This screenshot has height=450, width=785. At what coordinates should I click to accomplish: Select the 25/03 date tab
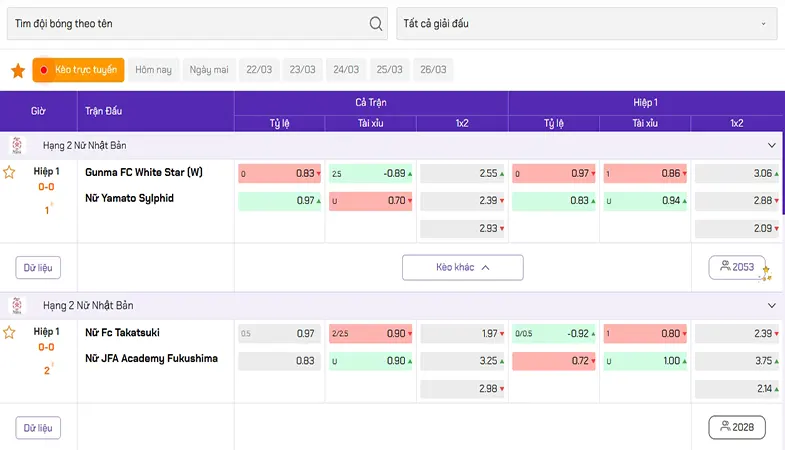pyautogui.click(x=389, y=70)
